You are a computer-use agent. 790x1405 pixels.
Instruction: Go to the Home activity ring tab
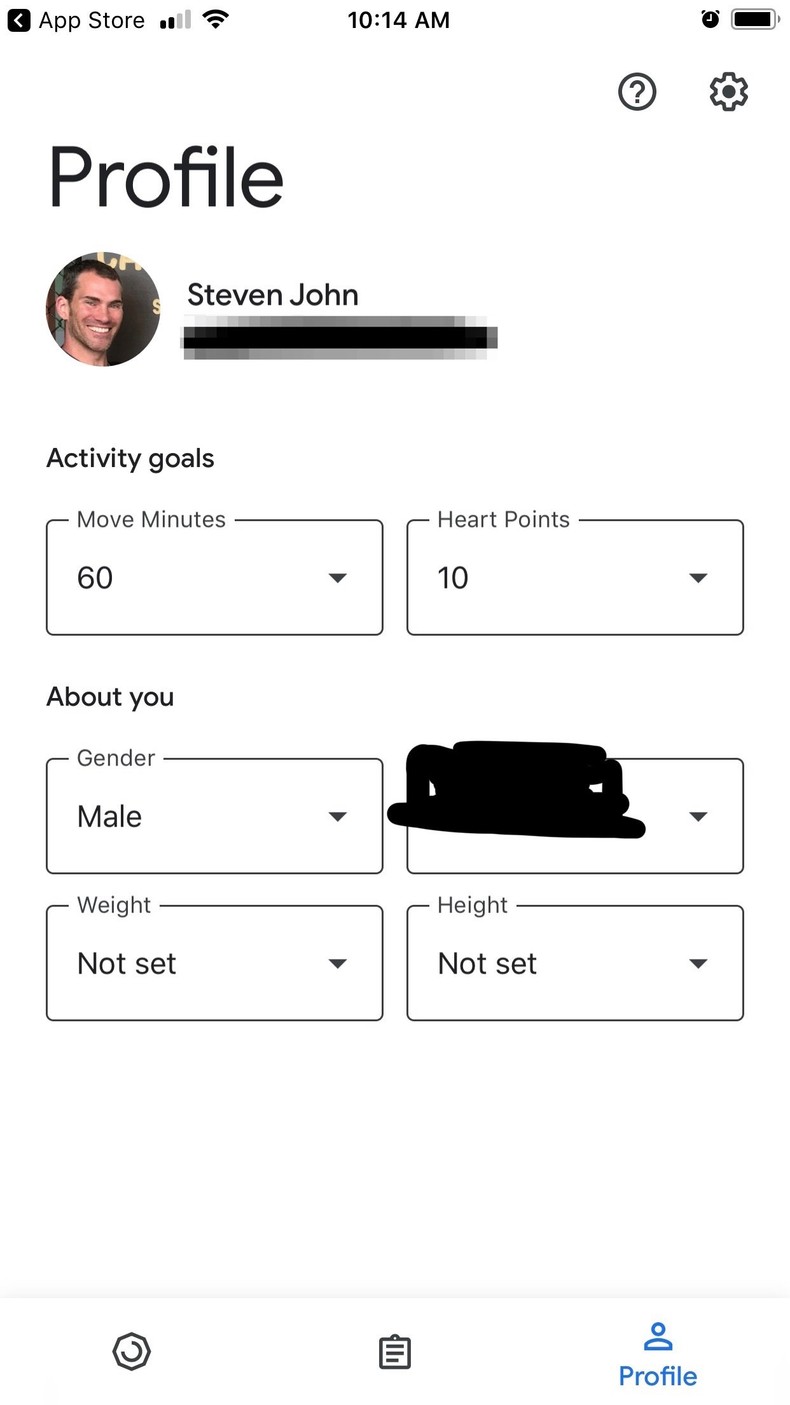point(131,1351)
